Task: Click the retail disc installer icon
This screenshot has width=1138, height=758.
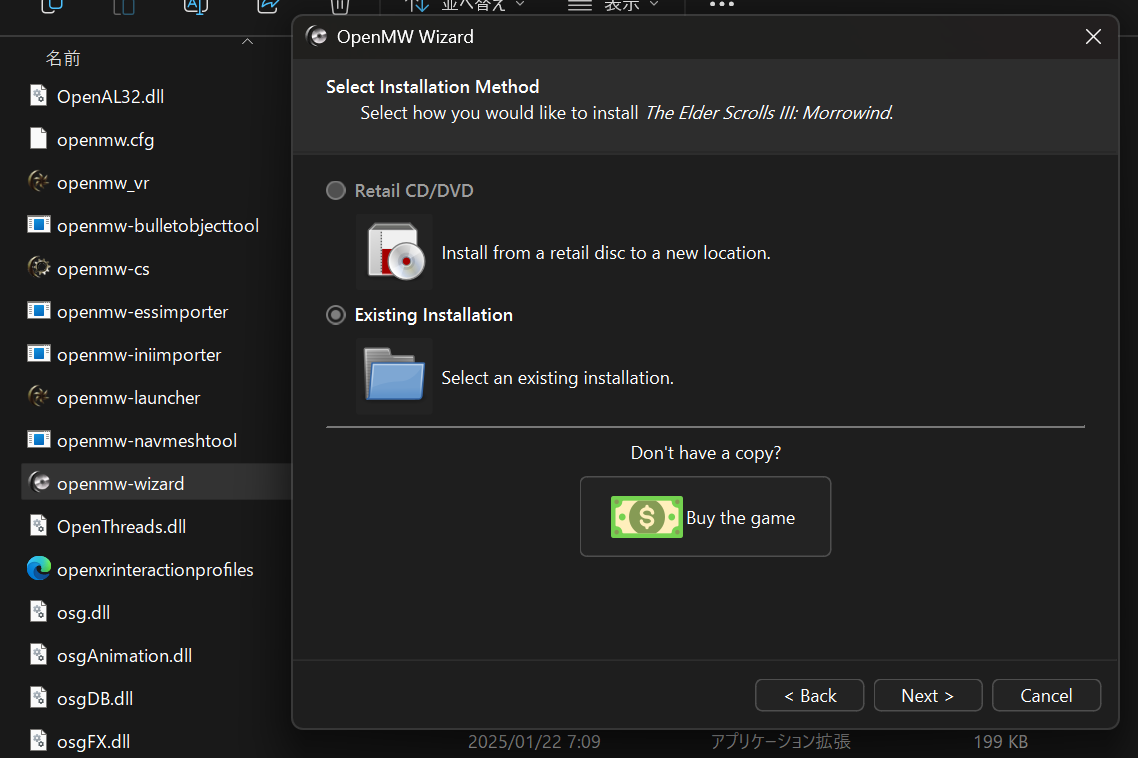Action: [x=394, y=252]
